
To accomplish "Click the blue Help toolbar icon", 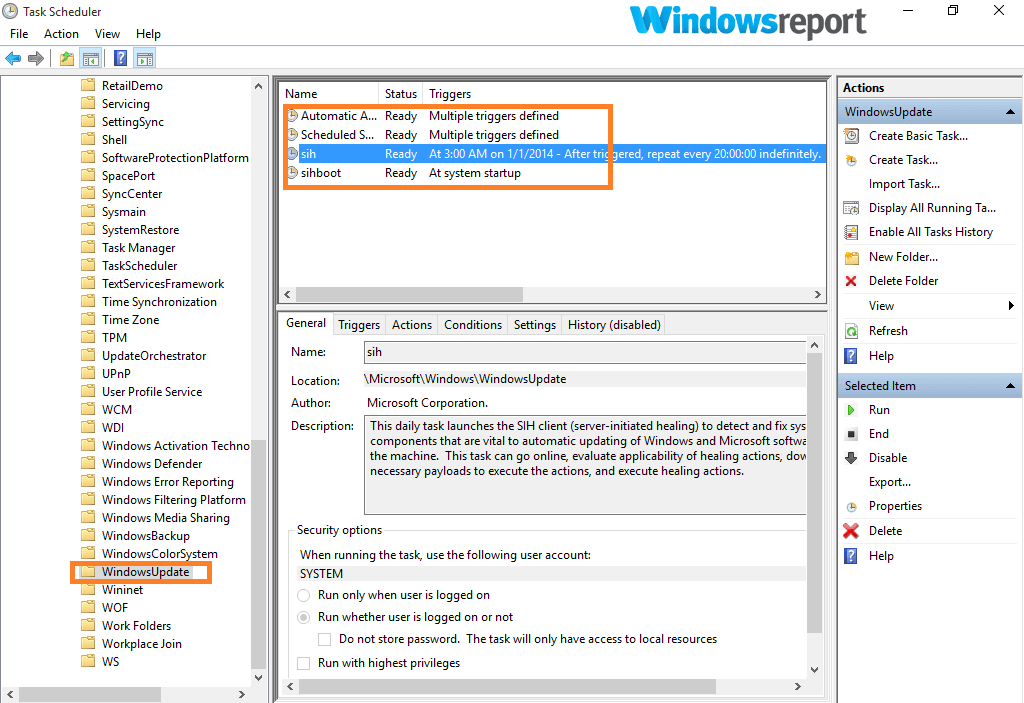I will 120,59.
